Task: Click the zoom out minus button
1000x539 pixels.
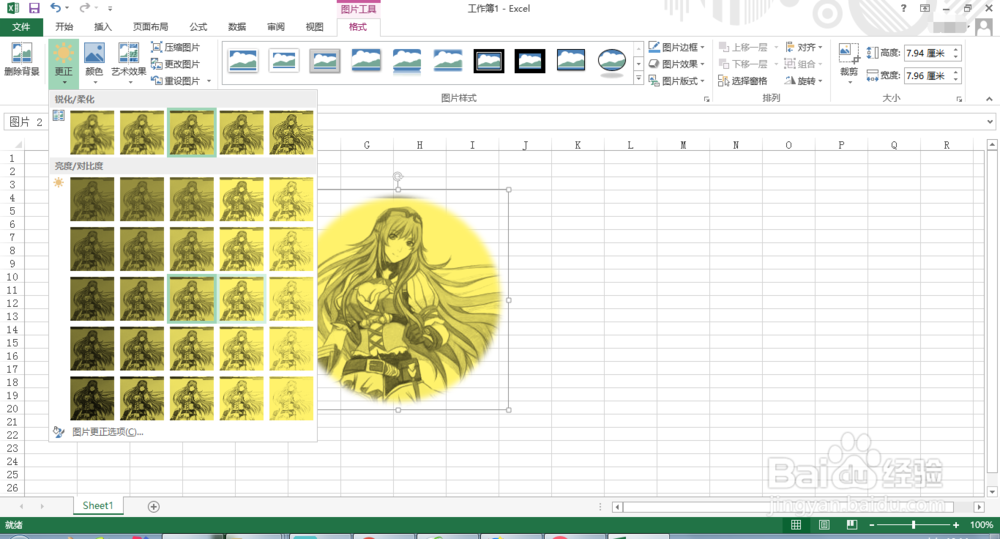Action: click(x=872, y=525)
